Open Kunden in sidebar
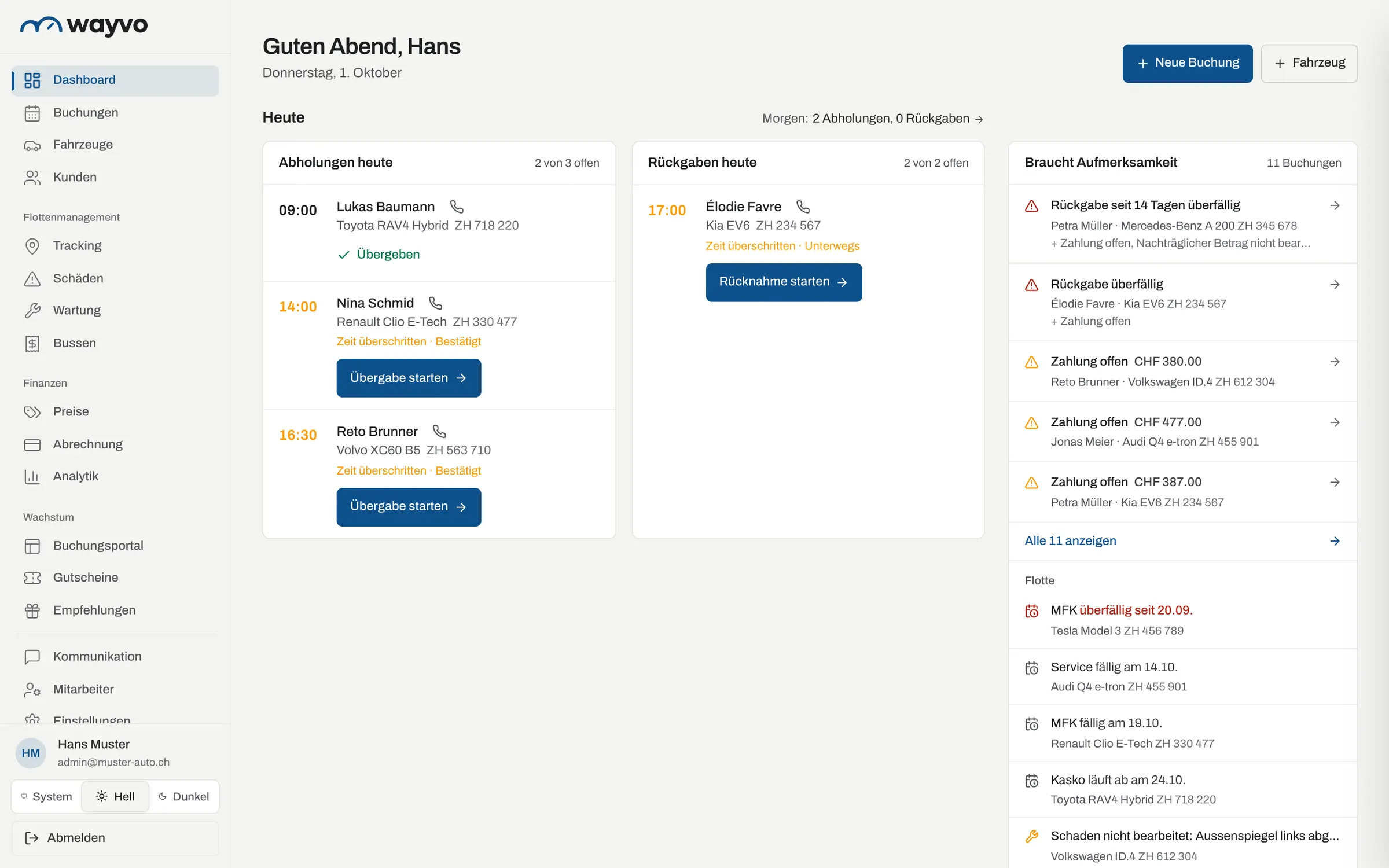Screen dimensions: 1389x868 tap(115, 178)
